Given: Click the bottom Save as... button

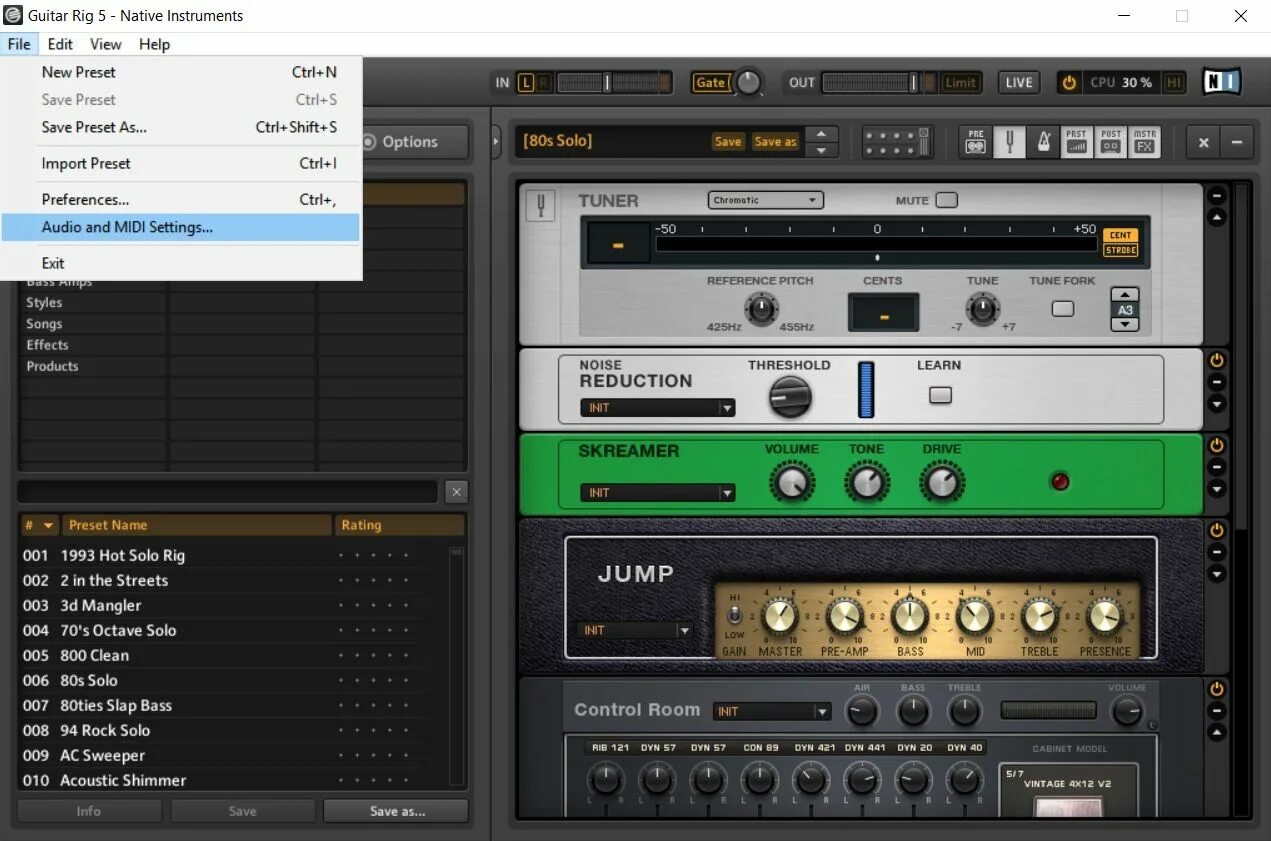Looking at the screenshot, I should (397, 811).
